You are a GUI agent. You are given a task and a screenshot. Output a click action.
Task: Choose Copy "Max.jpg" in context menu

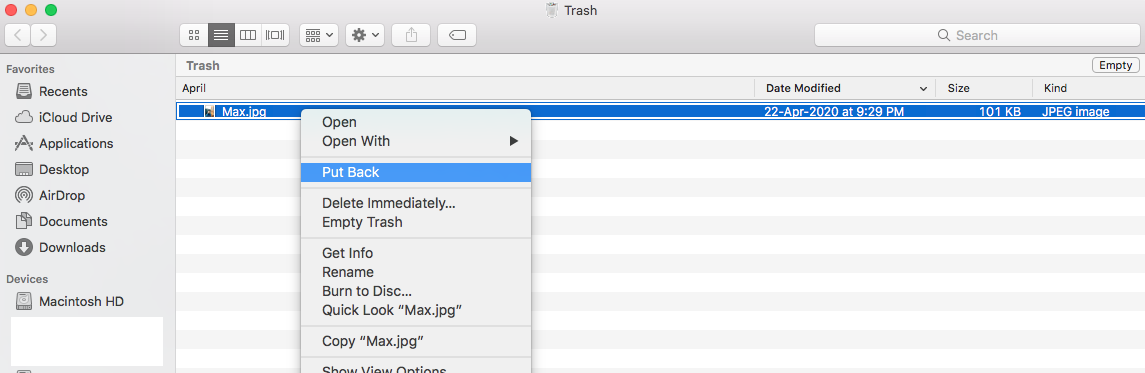coord(416,341)
